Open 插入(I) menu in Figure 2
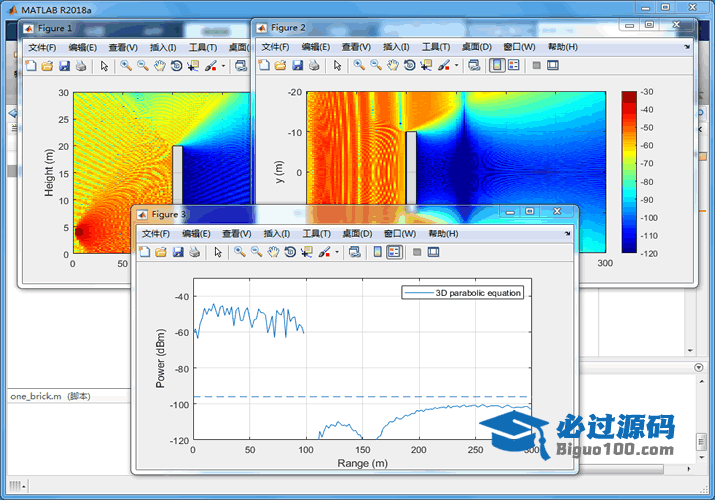This screenshot has width=715, height=500. coord(396,47)
